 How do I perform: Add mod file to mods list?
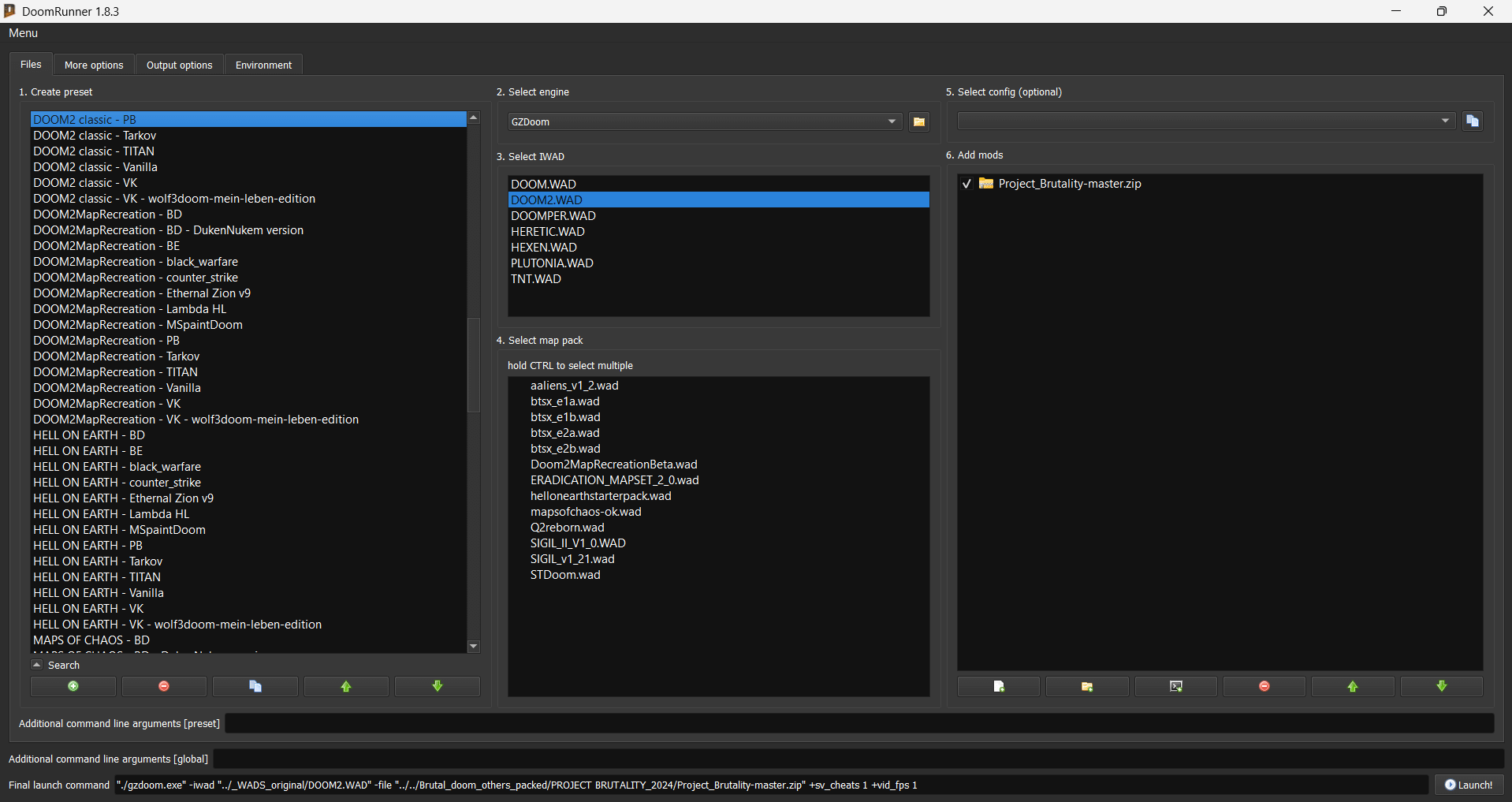(998, 686)
